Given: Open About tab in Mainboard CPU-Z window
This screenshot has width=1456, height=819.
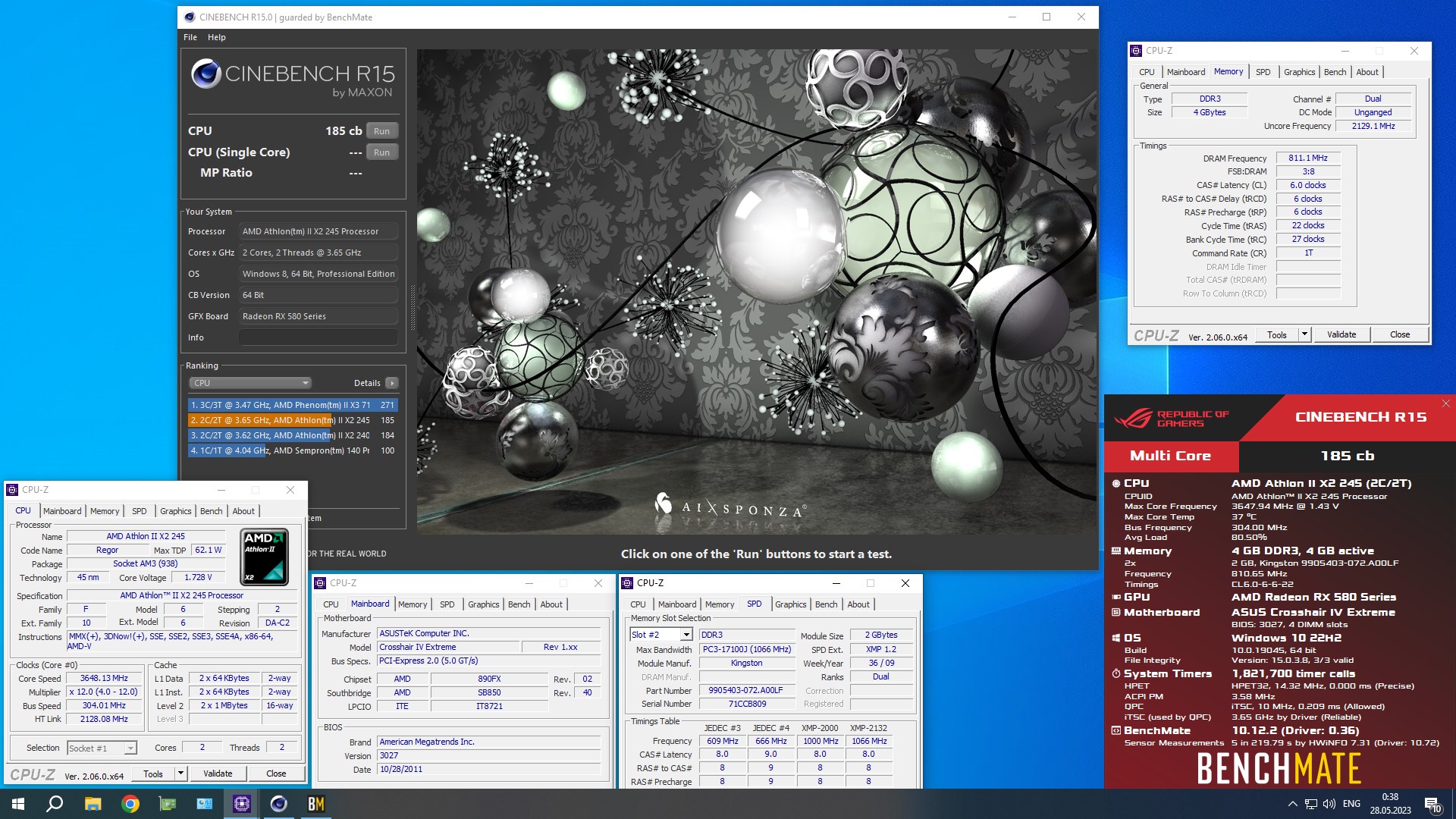Looking at the screenshot, I should (551, 604).
